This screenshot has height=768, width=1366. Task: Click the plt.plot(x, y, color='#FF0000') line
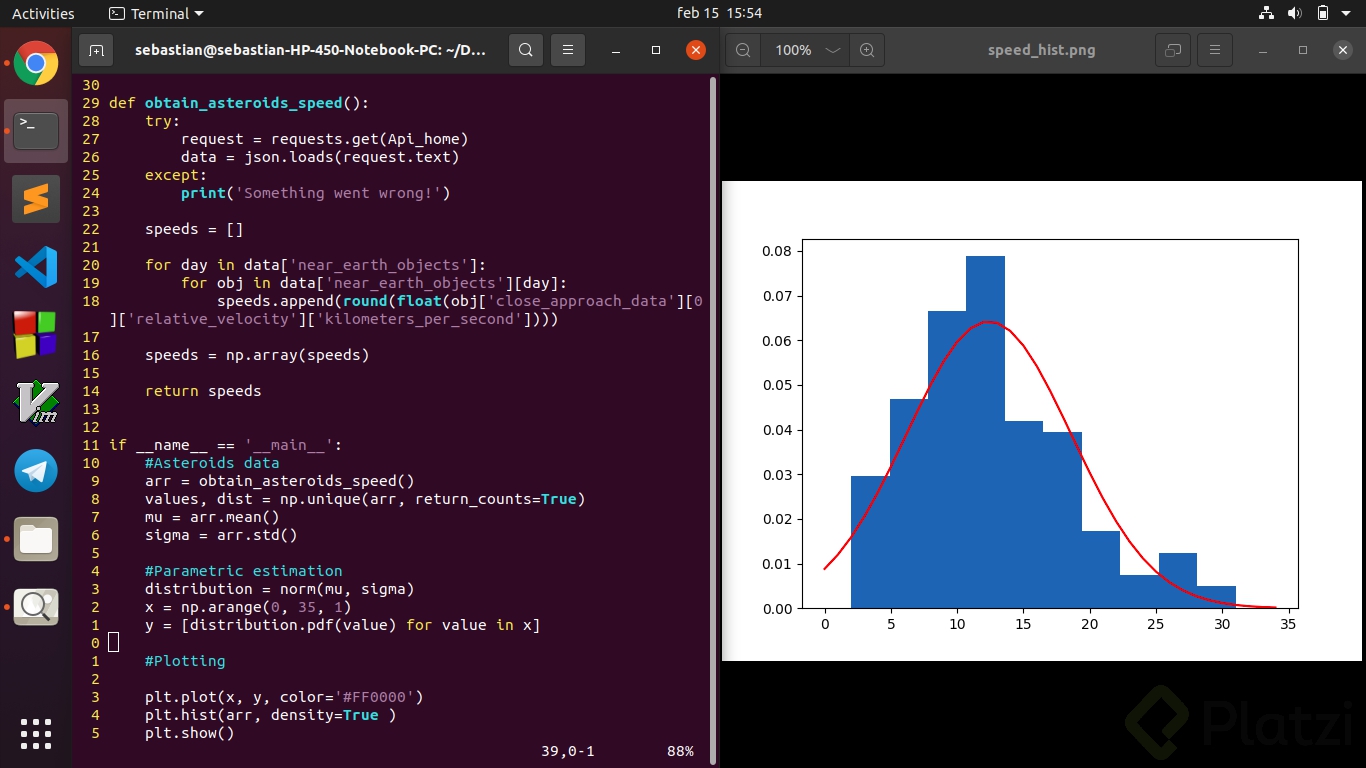284,697
